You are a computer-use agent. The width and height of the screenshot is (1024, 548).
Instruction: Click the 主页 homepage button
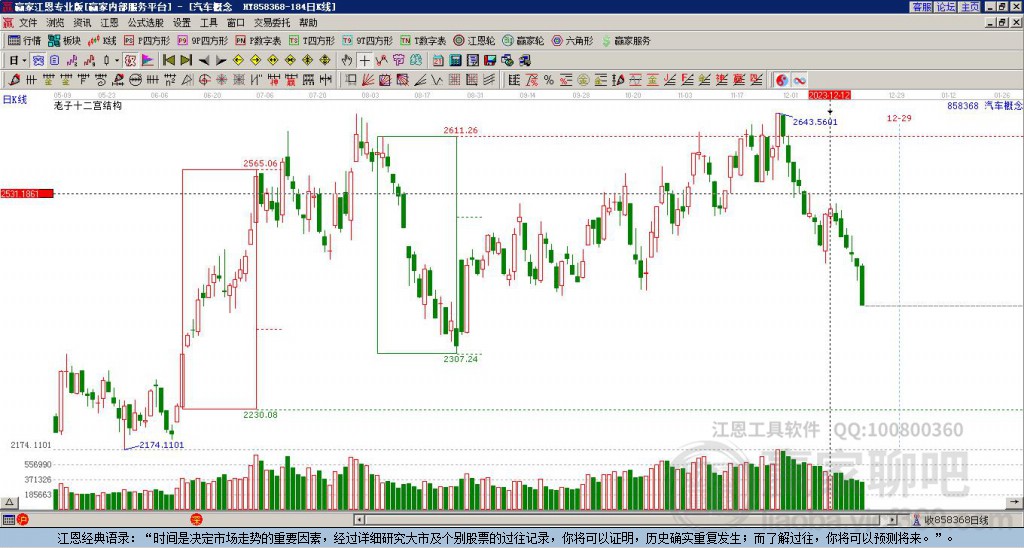coord(970,7)
